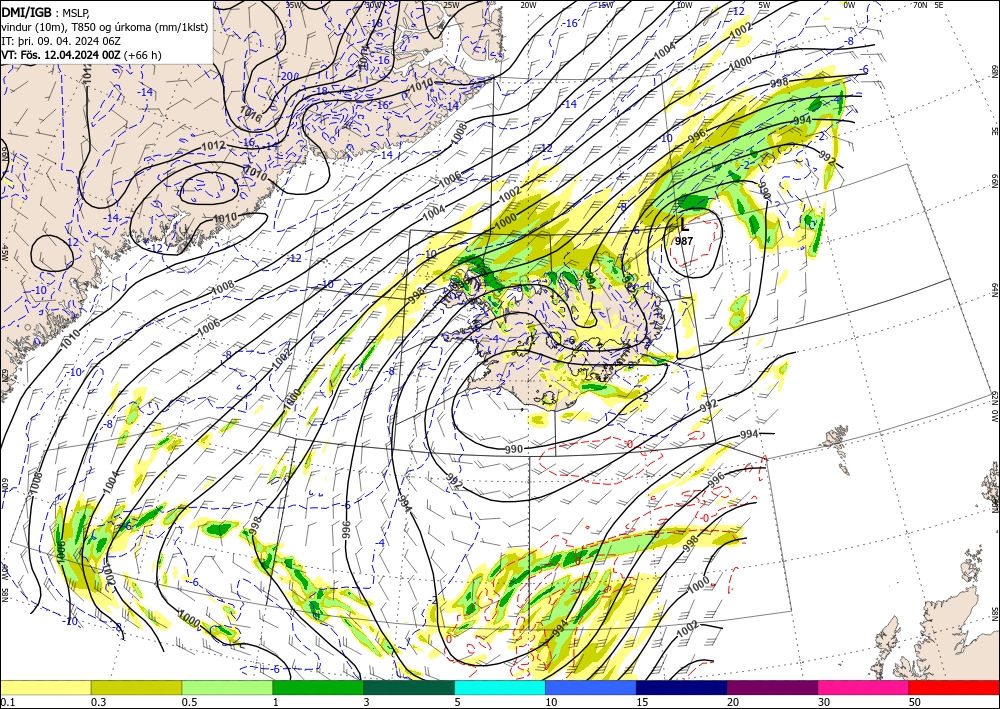
Task: Click the light green 0.5–1 legend swatch
Action: click(x=227, y=687)
